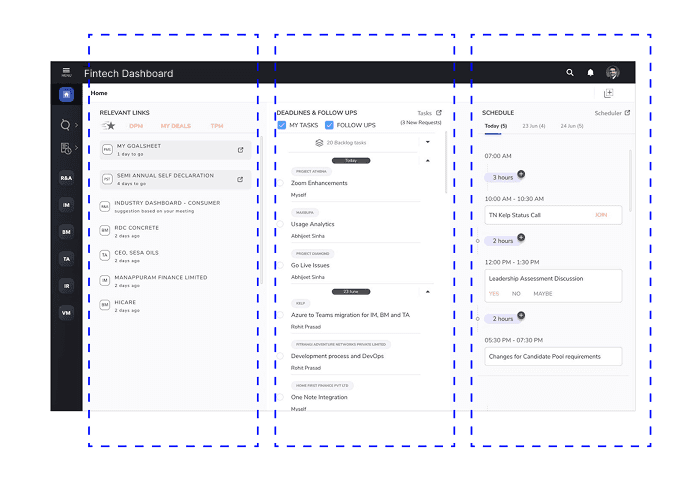Click the search magnifier icon
691x479 pixels.
(570, 72)
